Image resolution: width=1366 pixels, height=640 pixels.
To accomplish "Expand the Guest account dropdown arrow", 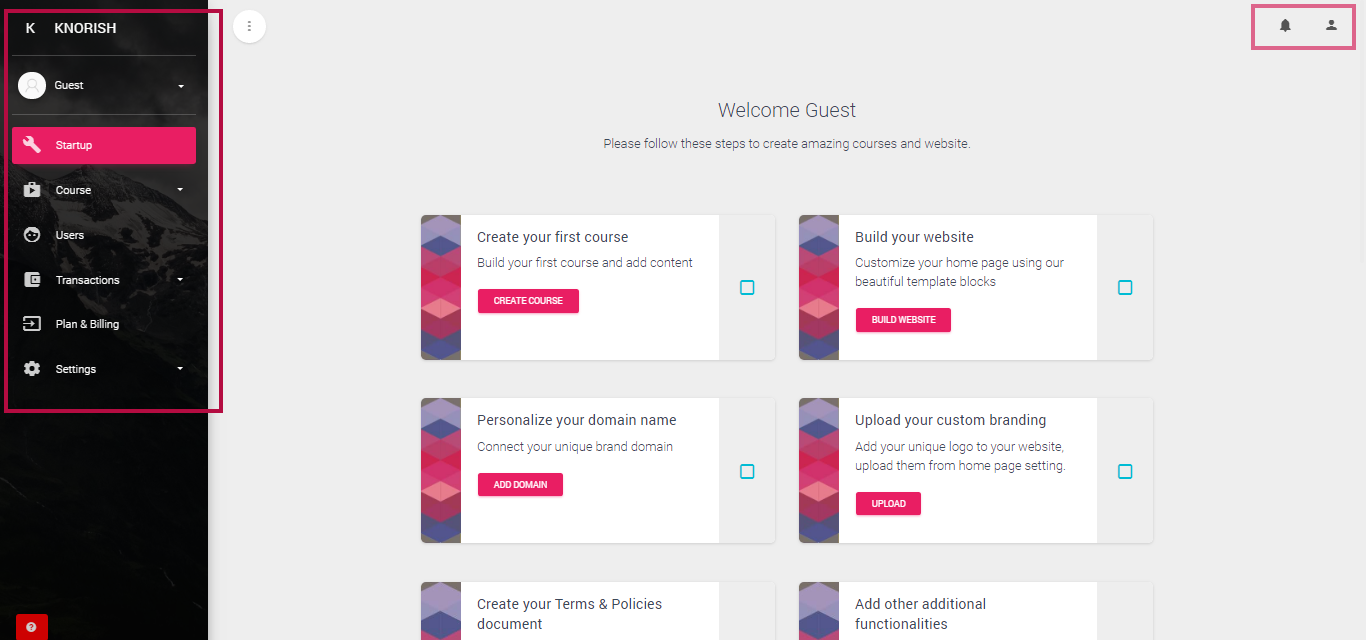I will tap(181, 86).
